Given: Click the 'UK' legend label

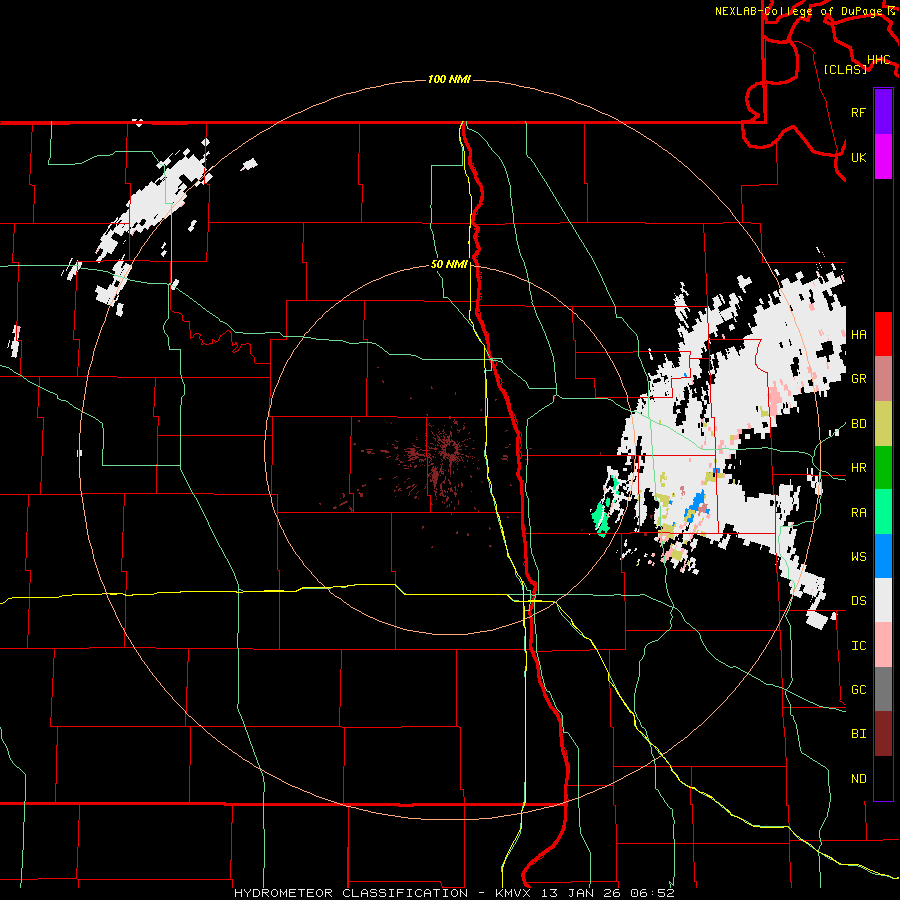Looking at the screenshot, I should [858, 157].
